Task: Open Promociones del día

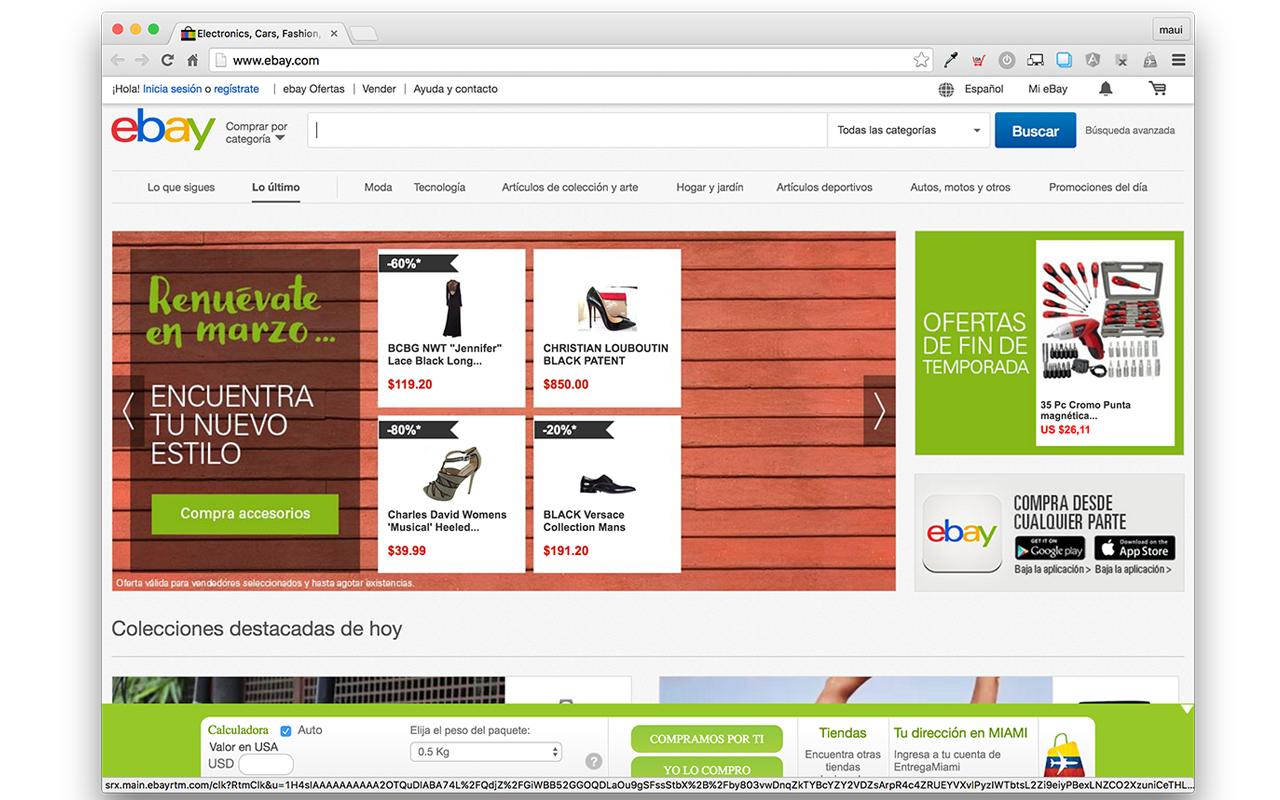Action: 1098,187
